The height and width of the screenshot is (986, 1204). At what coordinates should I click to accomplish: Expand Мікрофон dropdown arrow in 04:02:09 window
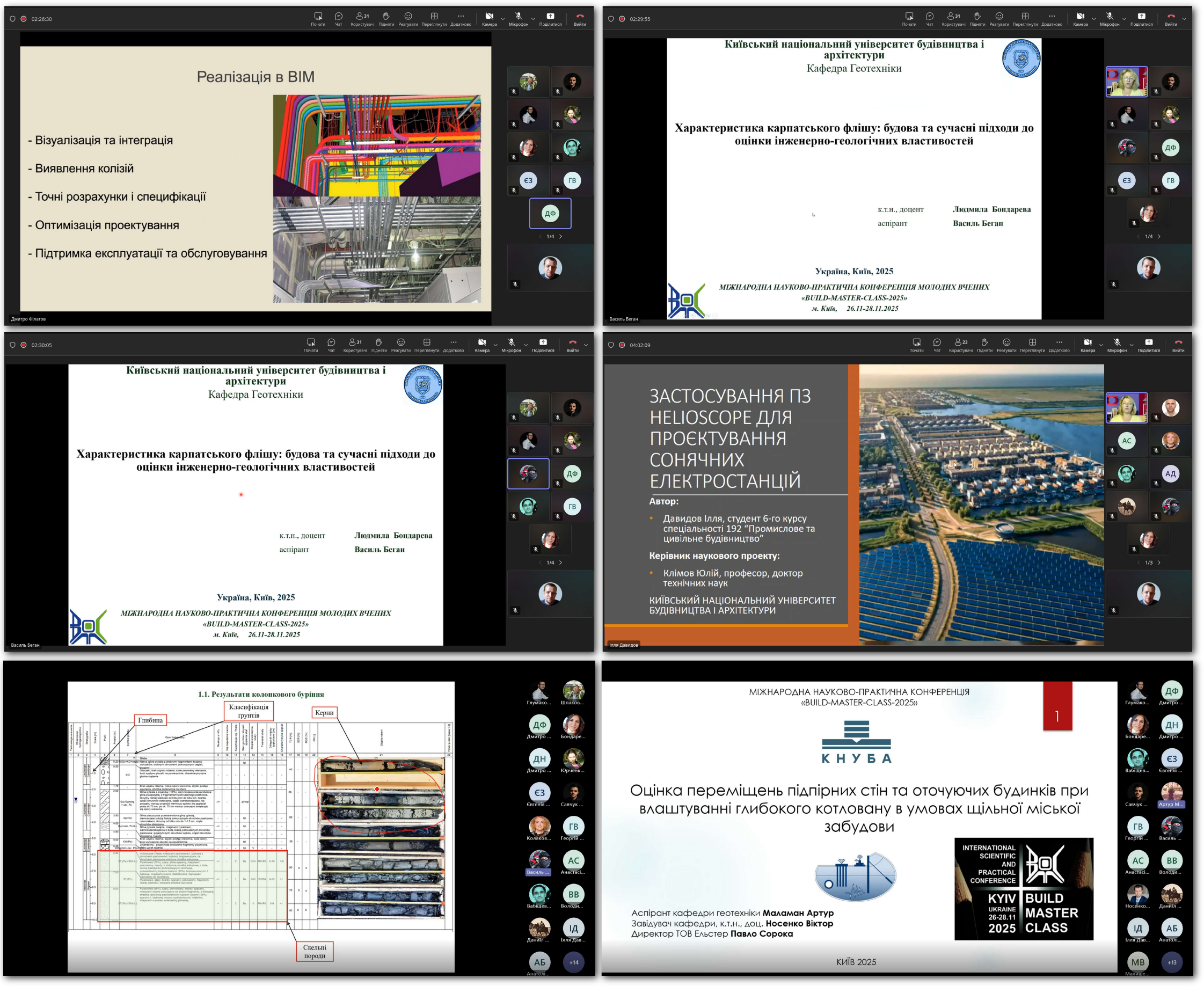pos(1132,345)
